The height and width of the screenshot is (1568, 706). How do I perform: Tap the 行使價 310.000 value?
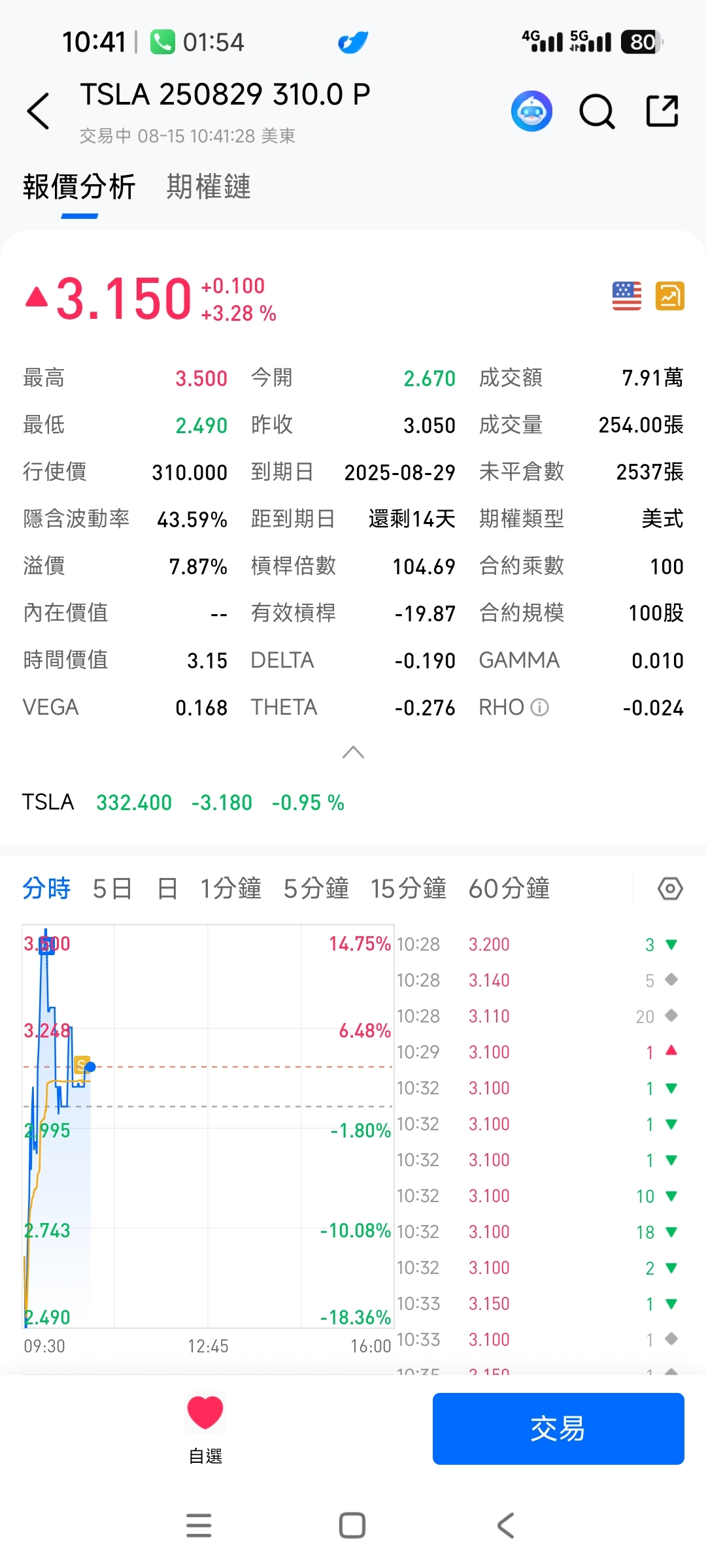[190, 472]
